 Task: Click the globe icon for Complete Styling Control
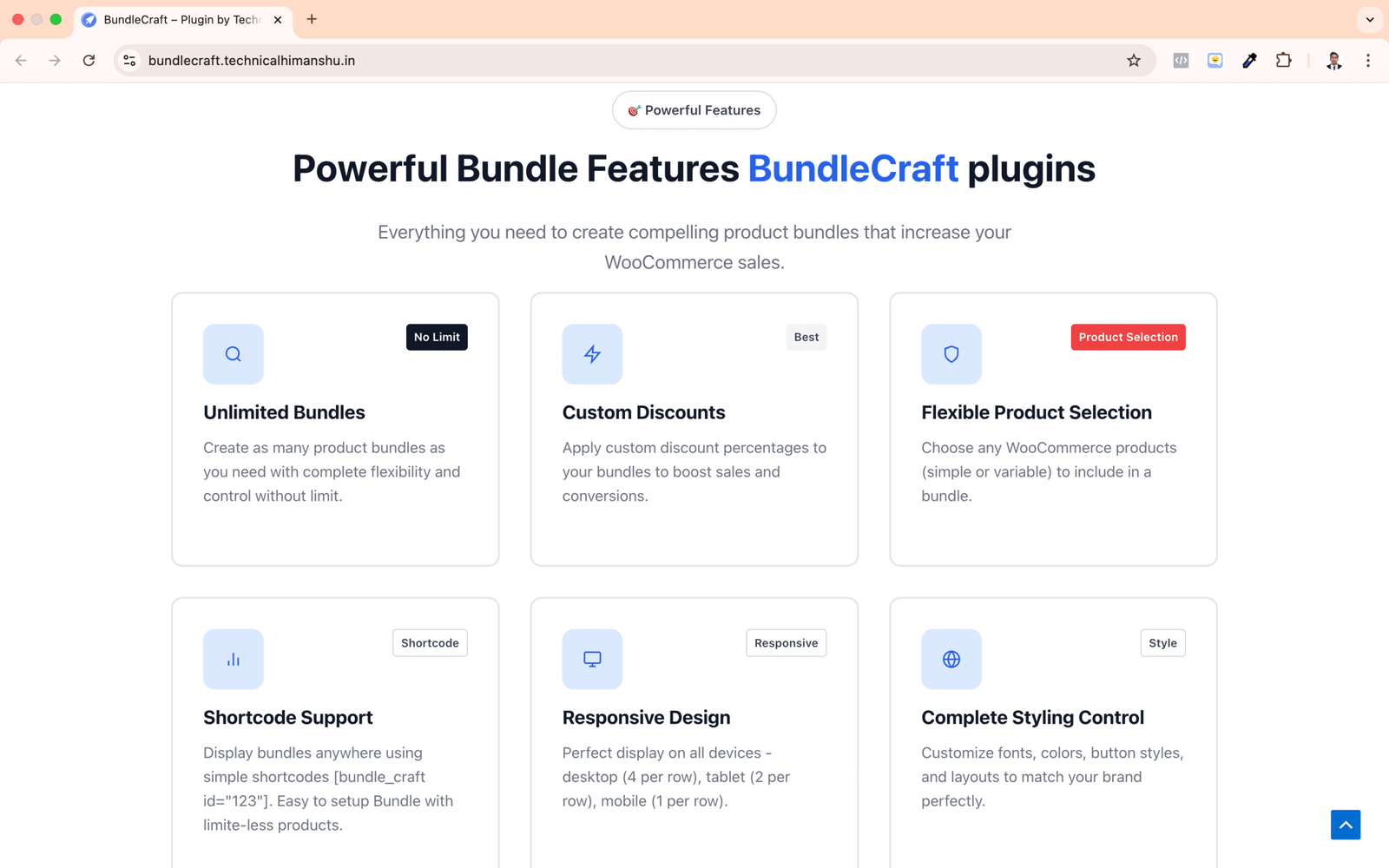coord(951,659)
